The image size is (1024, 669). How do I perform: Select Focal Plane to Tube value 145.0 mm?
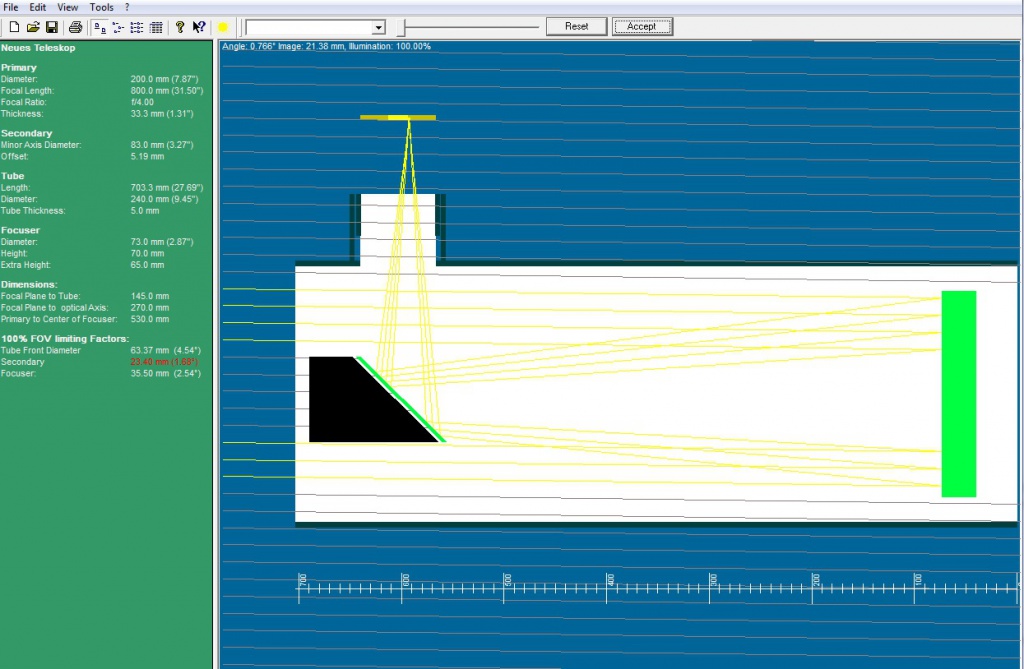click(150, 296)
